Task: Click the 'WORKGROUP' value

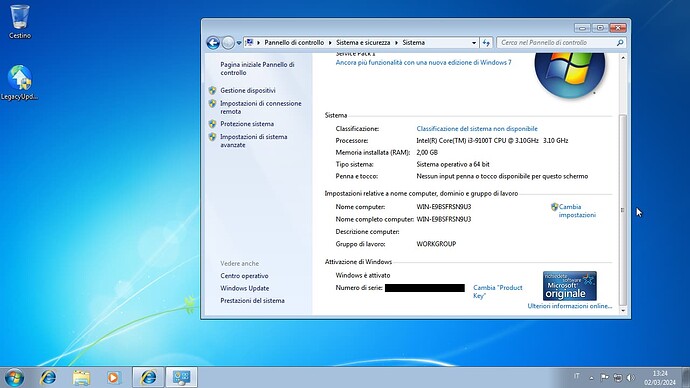Action: 436,244
